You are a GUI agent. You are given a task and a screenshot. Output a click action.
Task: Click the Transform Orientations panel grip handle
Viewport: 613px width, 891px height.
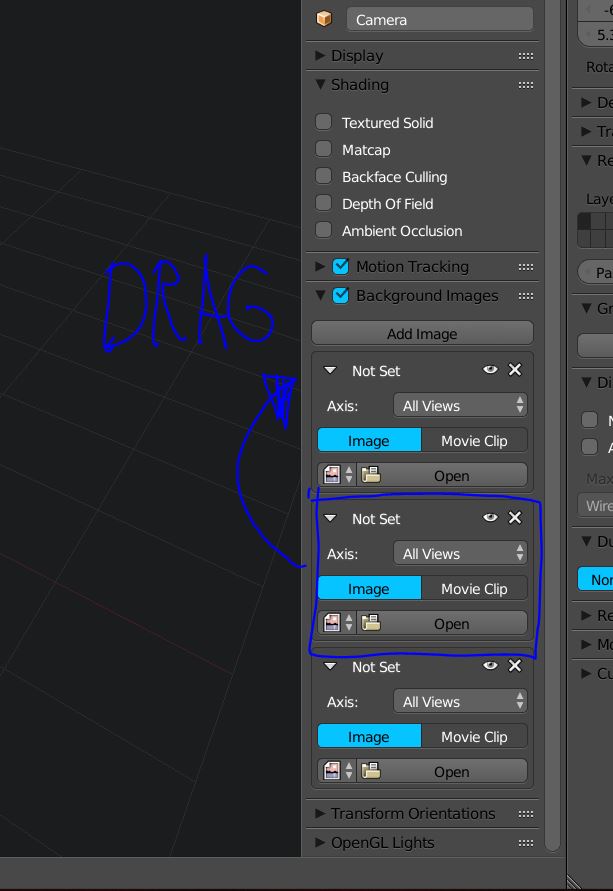pyautogui.click(x=526, y=814)
